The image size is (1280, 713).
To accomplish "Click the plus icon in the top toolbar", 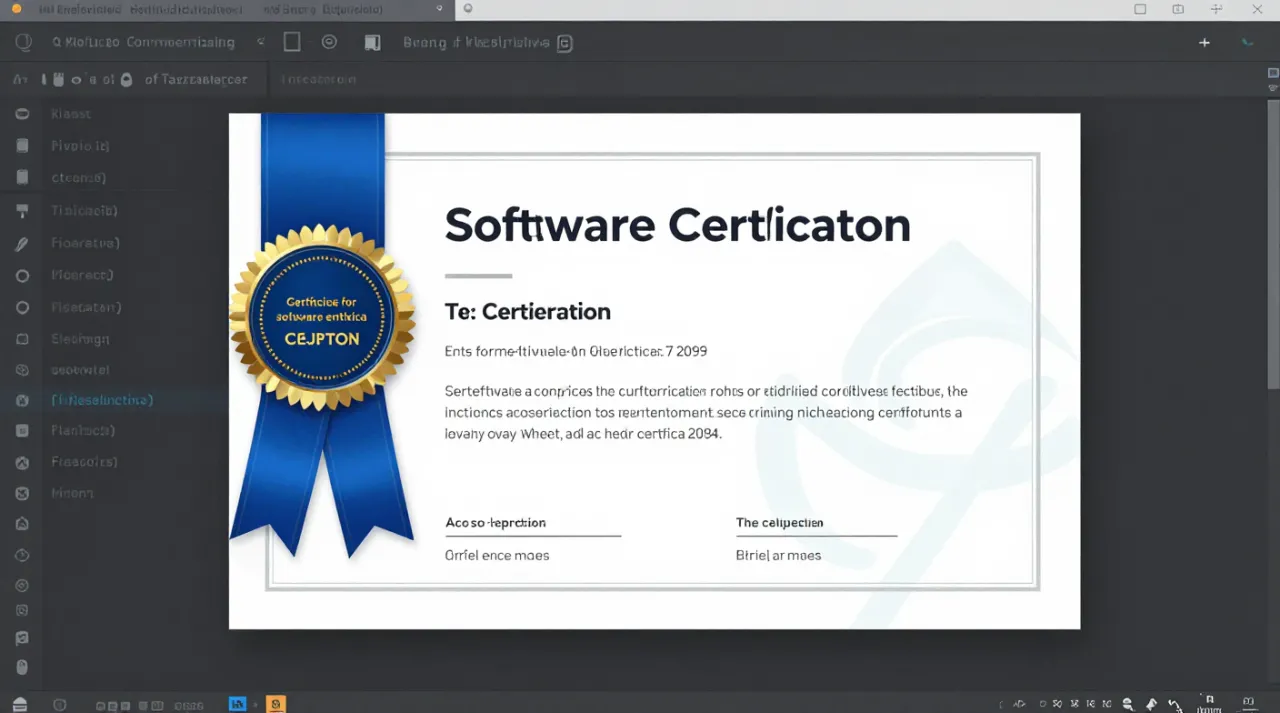I will click(1204, 43).
